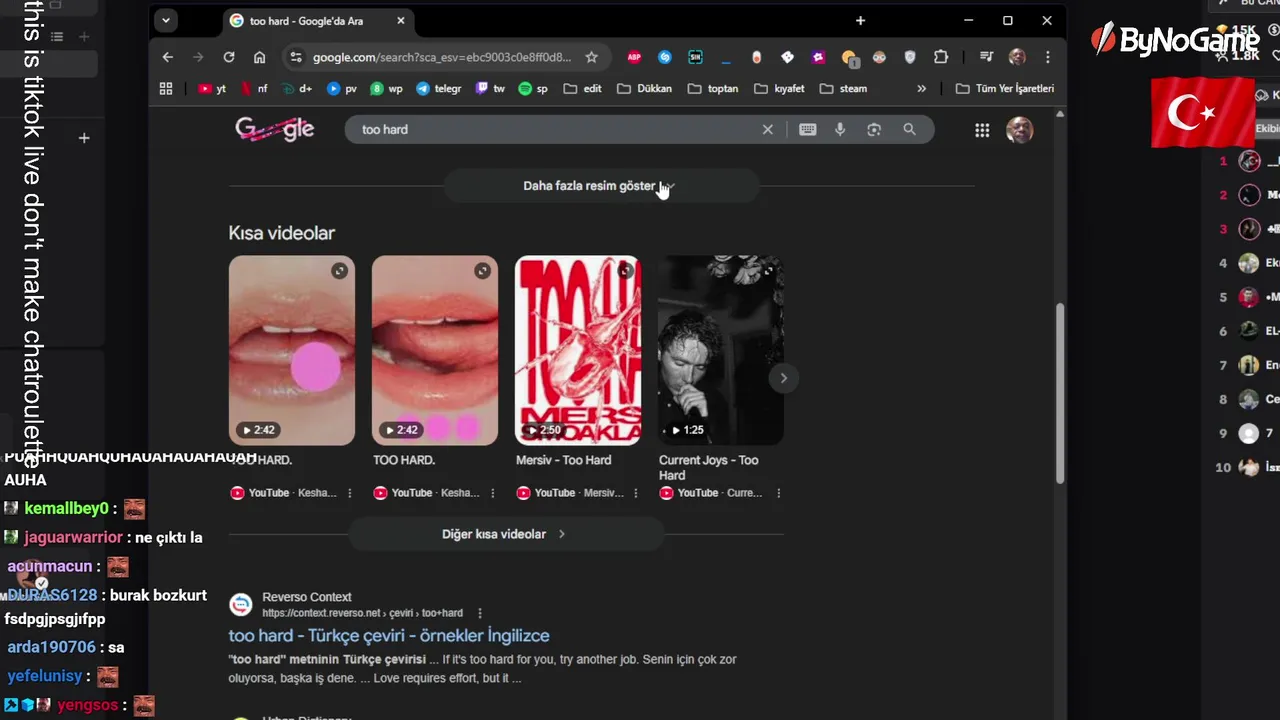
Task: Go back to the previous page
Action: [x=168, y=57]
